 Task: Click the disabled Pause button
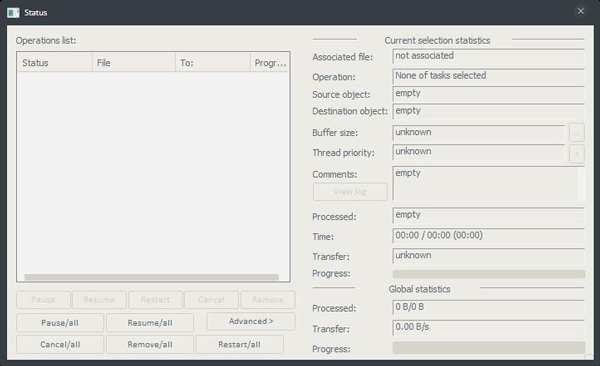pyautogui.click(x=43, y=299)
